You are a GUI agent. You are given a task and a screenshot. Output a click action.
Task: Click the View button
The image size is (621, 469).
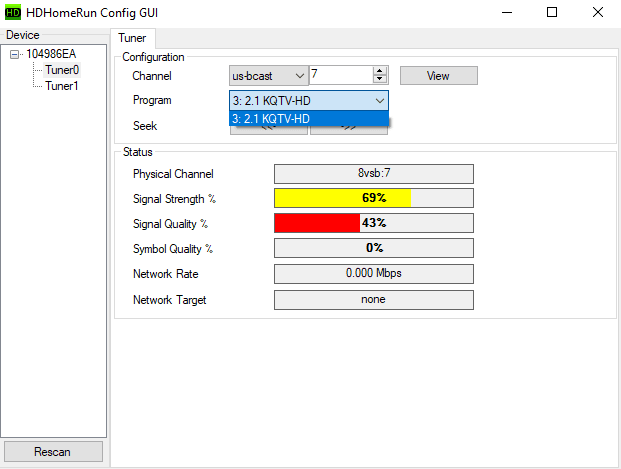click(438, 76)
